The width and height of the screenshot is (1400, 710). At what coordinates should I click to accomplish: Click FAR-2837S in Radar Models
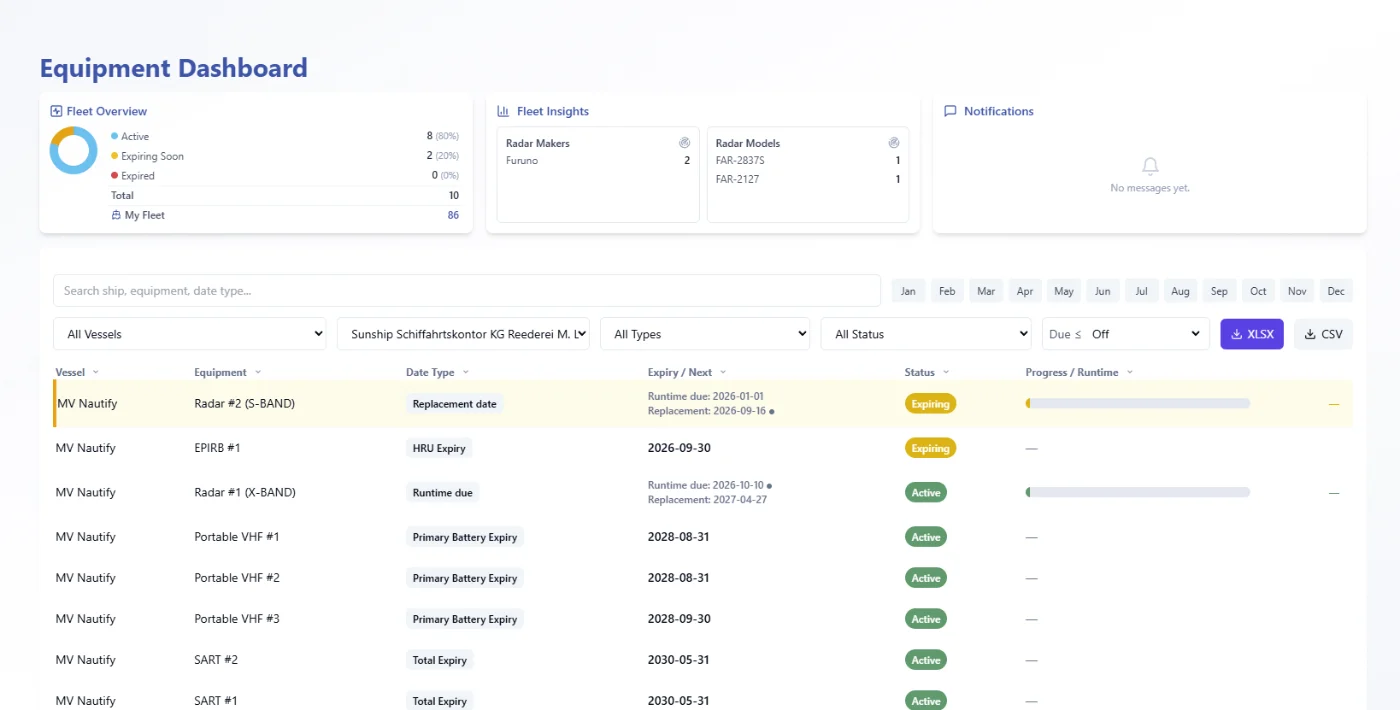tap(740, 160)
